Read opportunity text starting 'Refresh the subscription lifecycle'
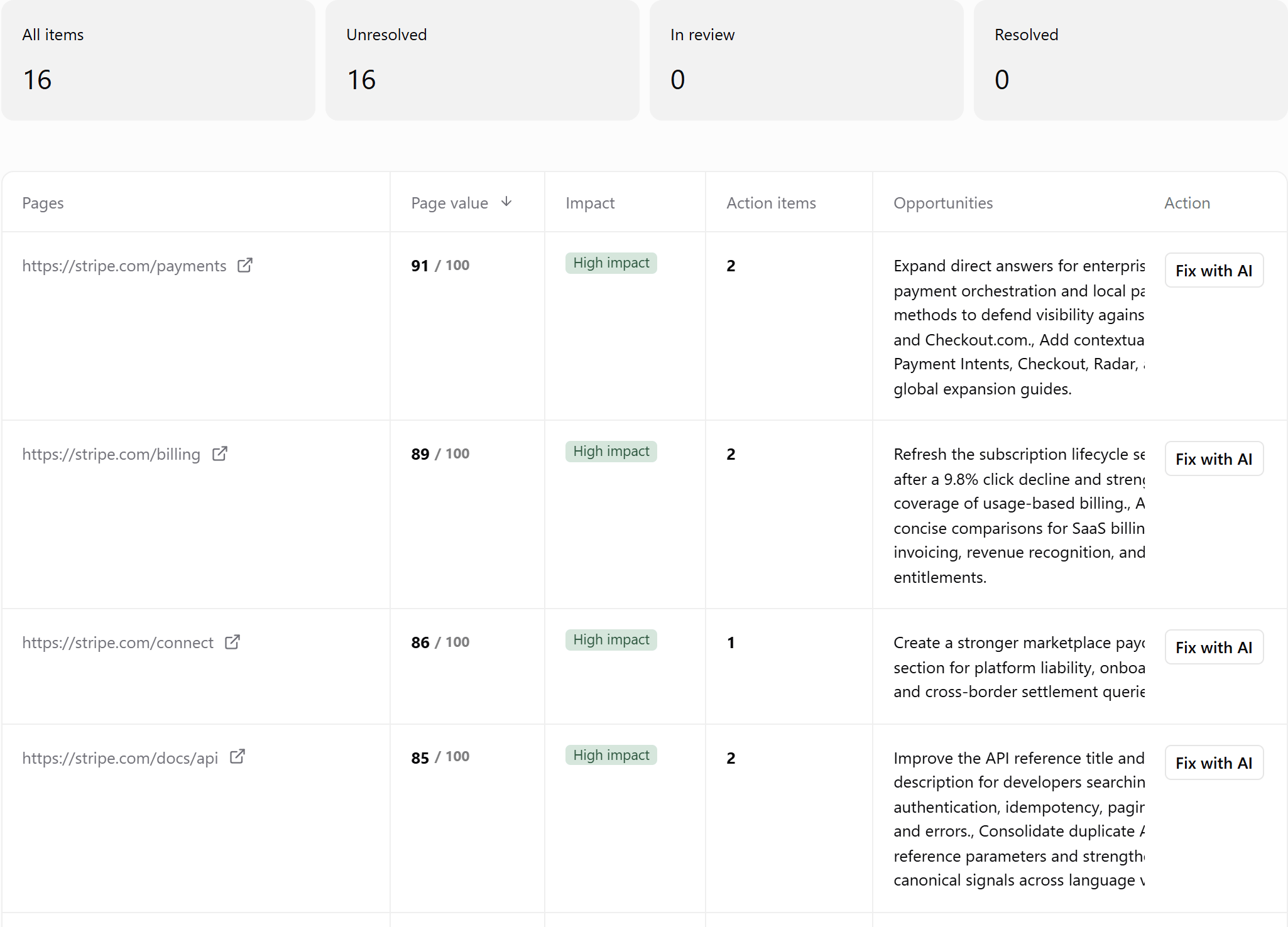 point(1019,516)
